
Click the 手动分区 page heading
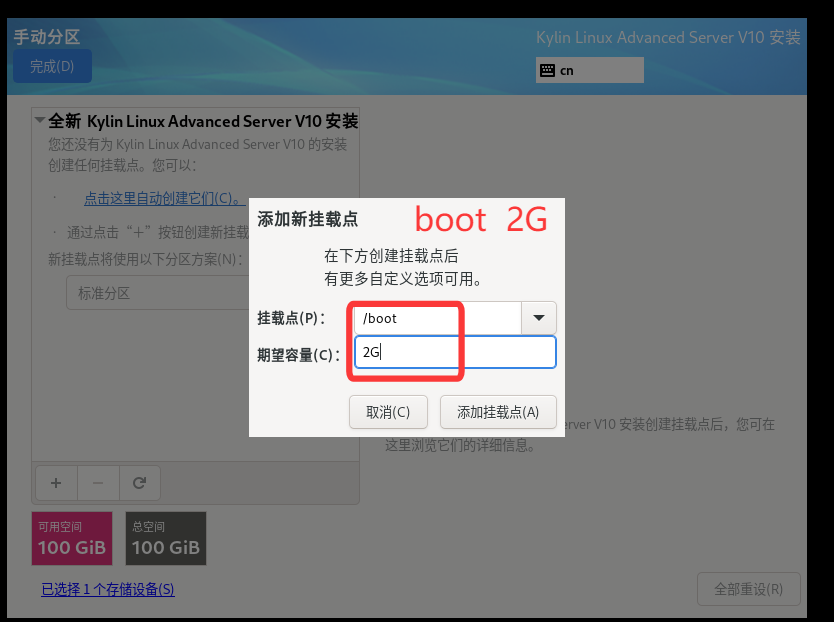tap(47, 37)
